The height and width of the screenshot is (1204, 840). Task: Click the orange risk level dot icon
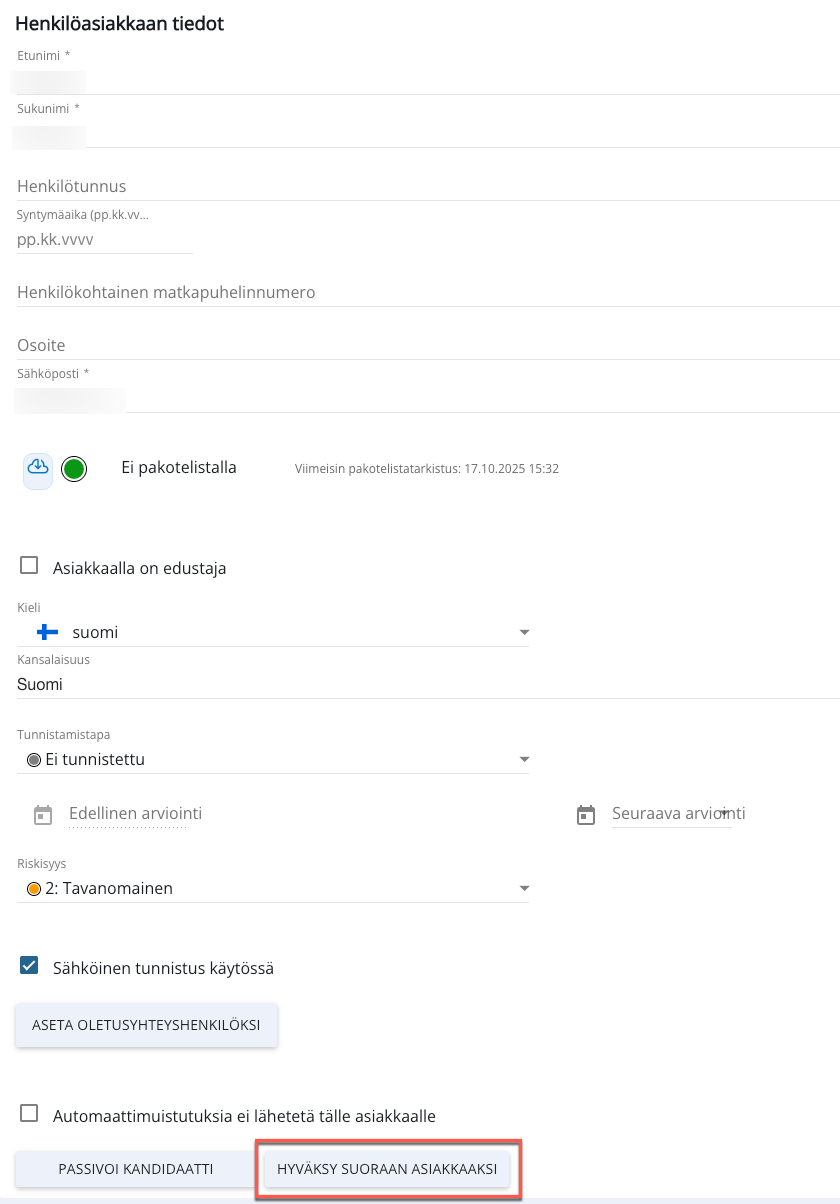point(33,888)
